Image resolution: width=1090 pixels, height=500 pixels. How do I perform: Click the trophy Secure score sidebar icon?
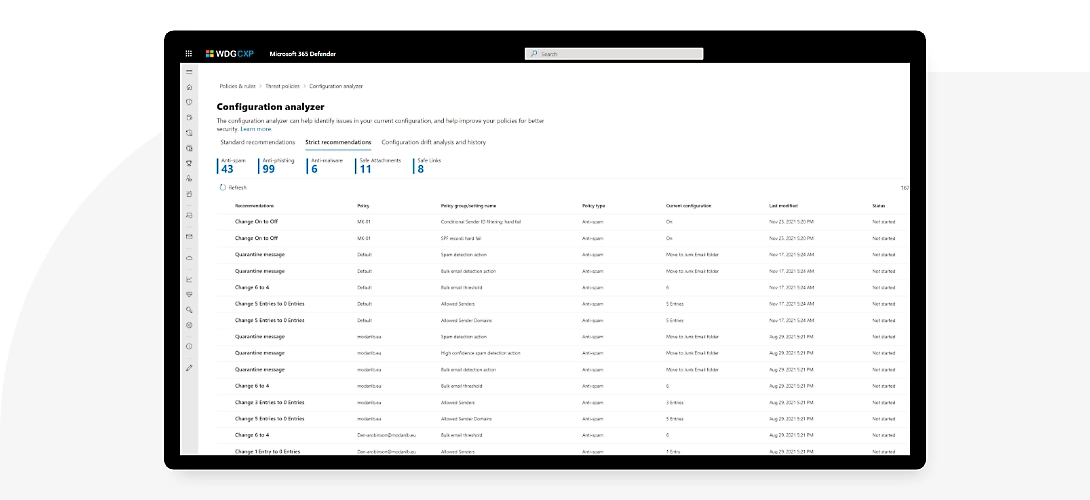point(189,163)
